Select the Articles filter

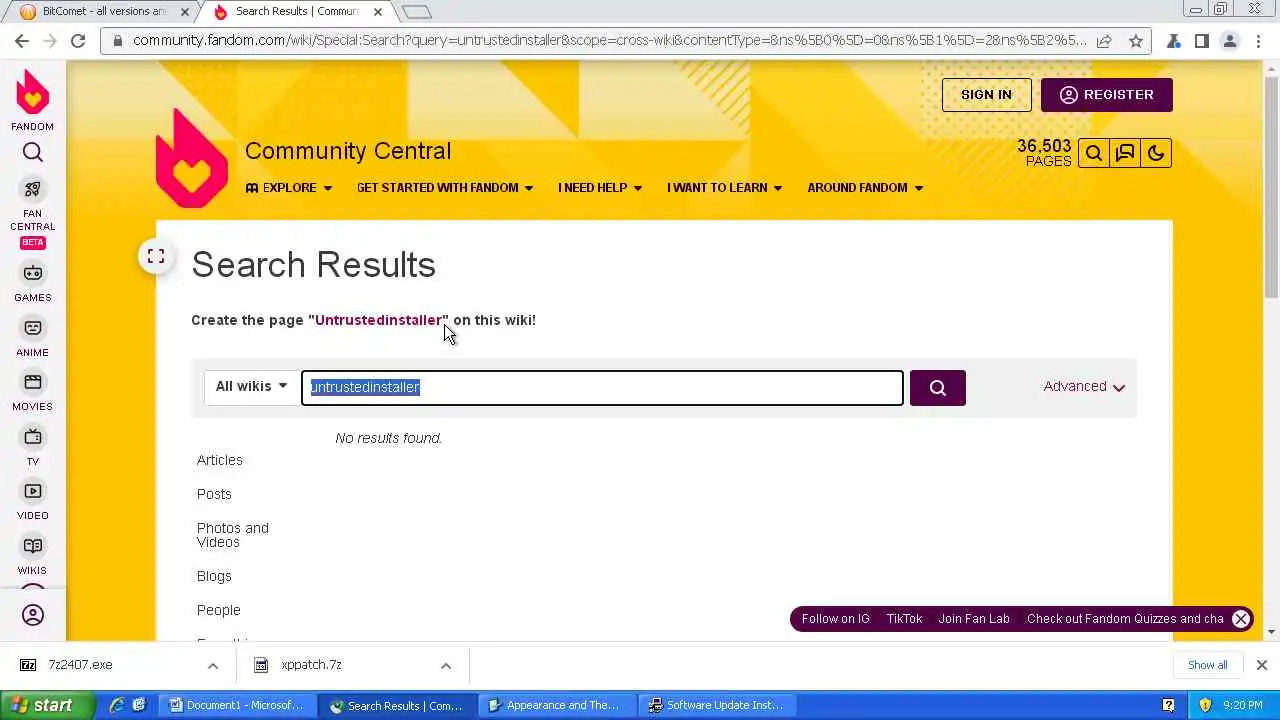point(220,460)
